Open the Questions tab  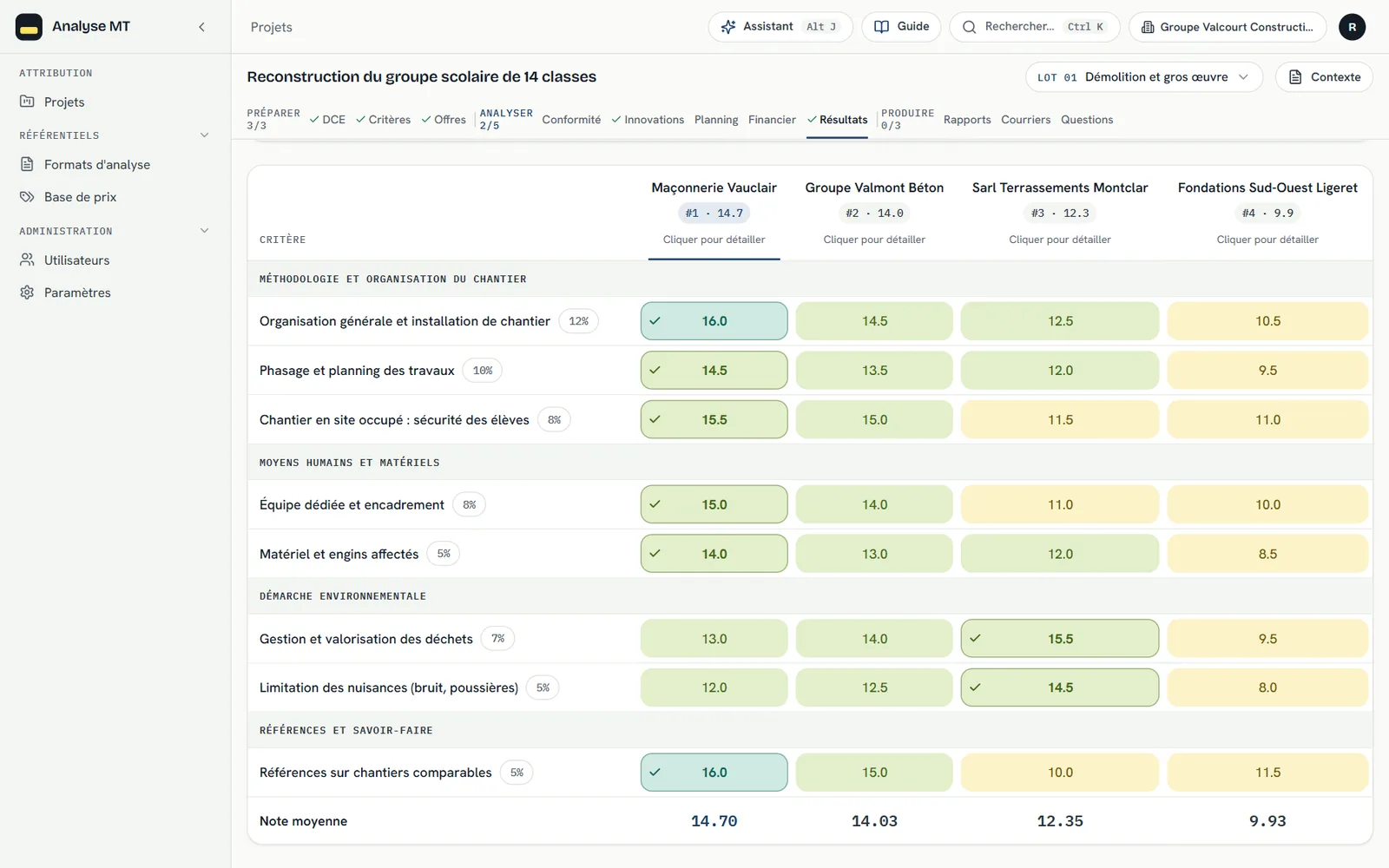(1087, 120)
